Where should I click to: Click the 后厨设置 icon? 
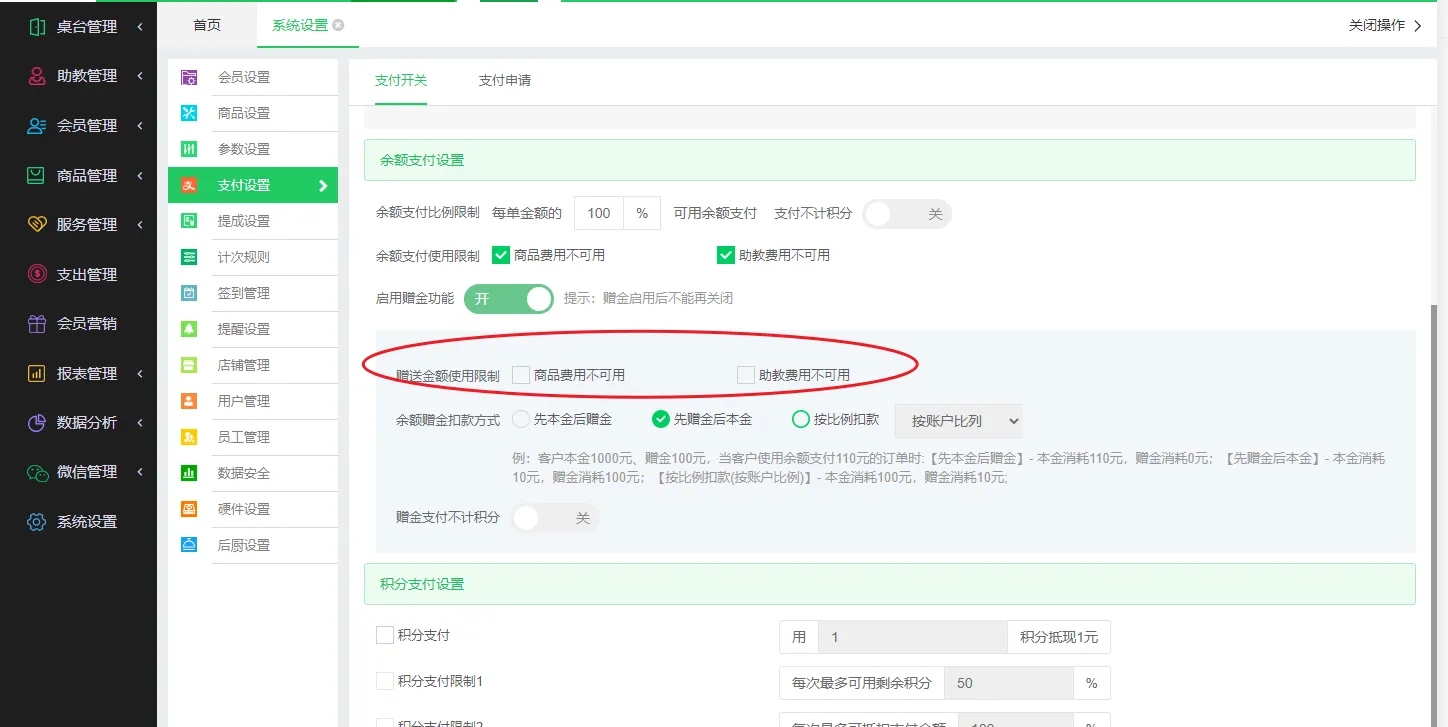189,545
